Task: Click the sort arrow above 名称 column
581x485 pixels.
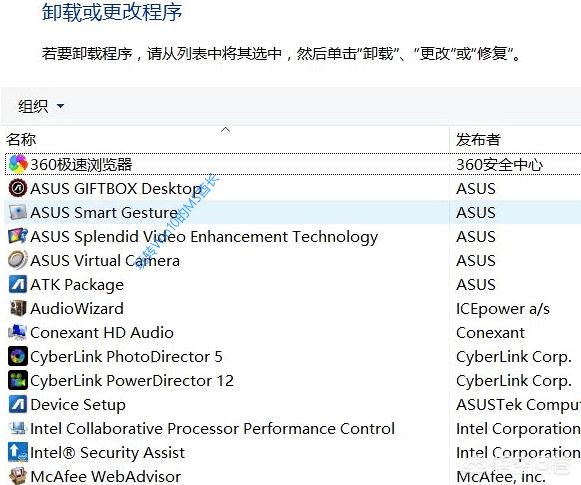Action: (225, 130)
